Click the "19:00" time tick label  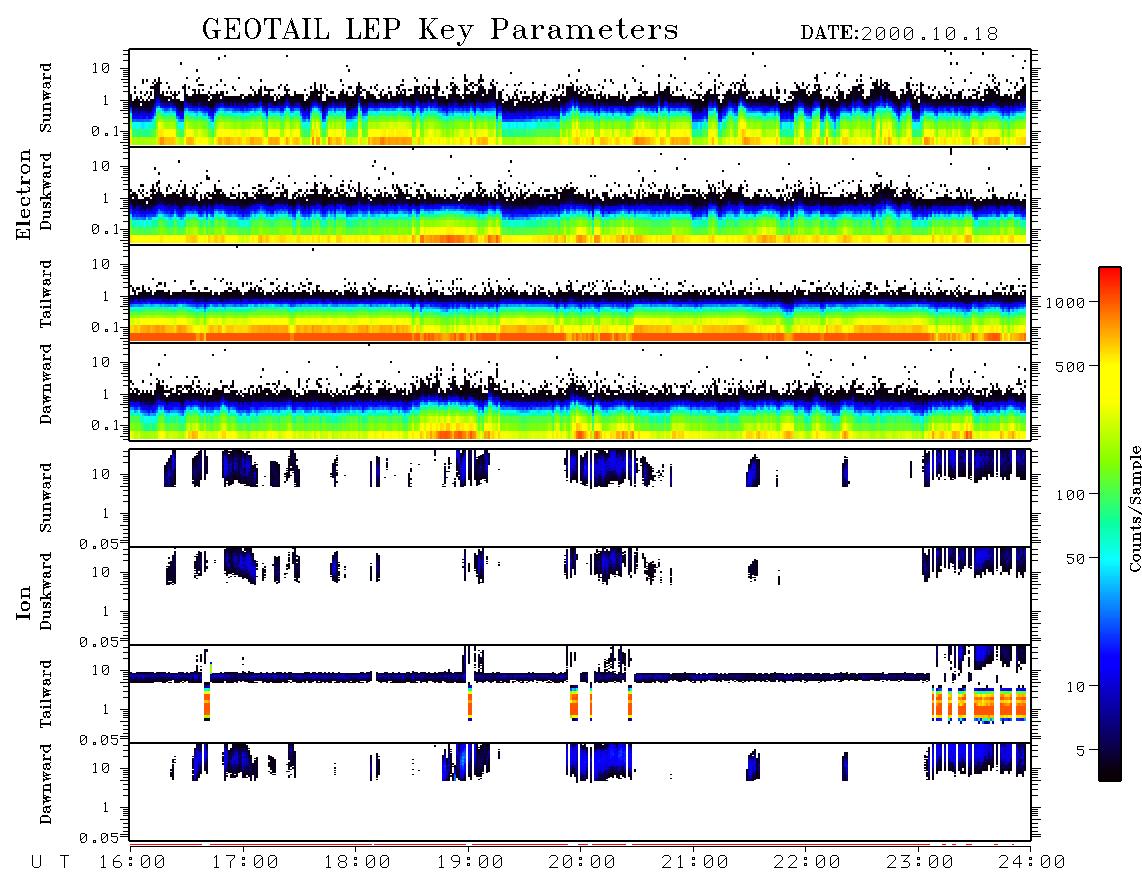pos(470,863)
